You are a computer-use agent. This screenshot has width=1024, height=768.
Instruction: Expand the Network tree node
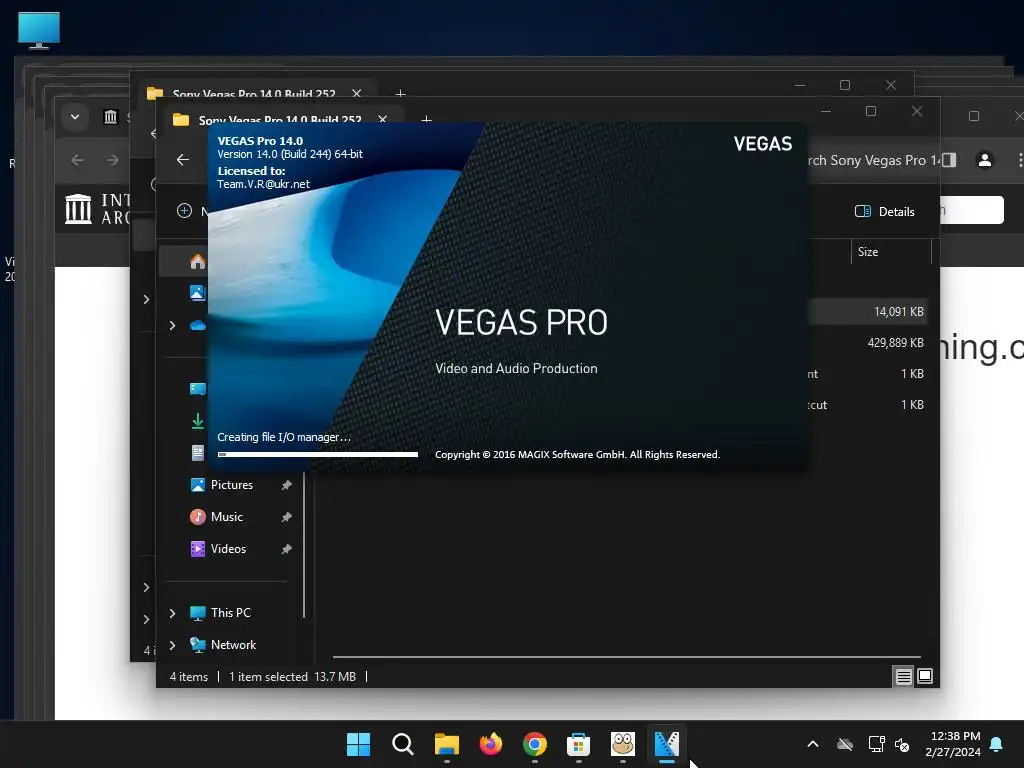pos(172,645)
